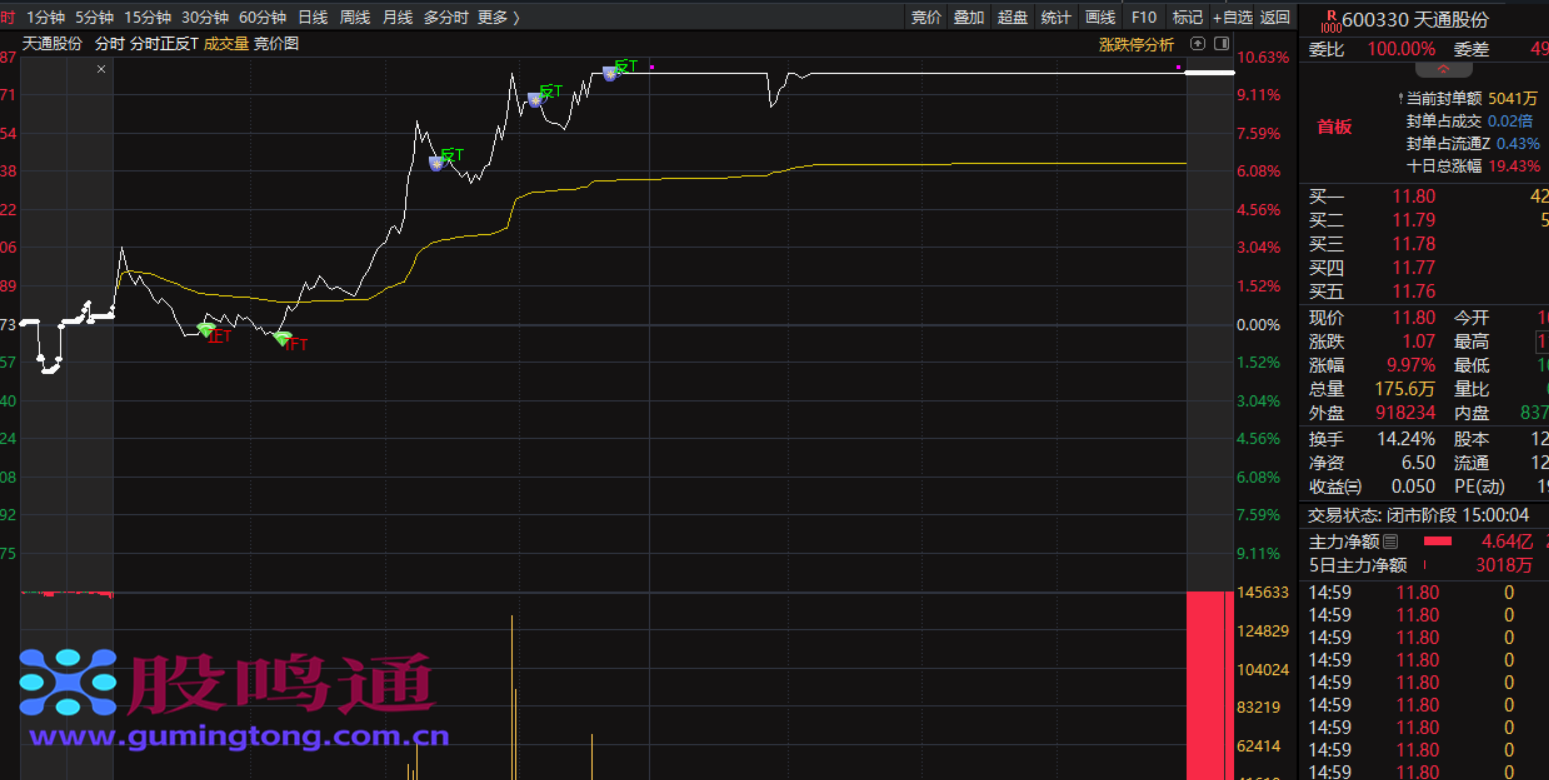Image resolution: width=1549 pixels, height=780 pixels.
Task: Click the R 1000 badge beside the stock code
Action: point(1330,21)
